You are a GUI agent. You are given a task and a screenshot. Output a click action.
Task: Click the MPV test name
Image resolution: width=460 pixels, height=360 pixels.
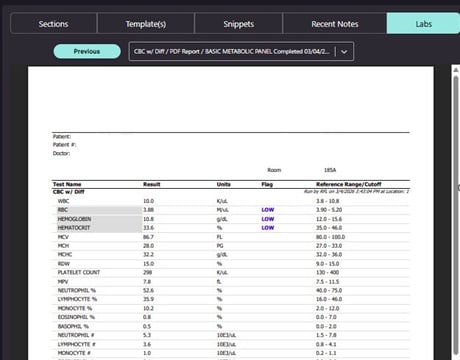pyautogui.click(x=63, y=282)
